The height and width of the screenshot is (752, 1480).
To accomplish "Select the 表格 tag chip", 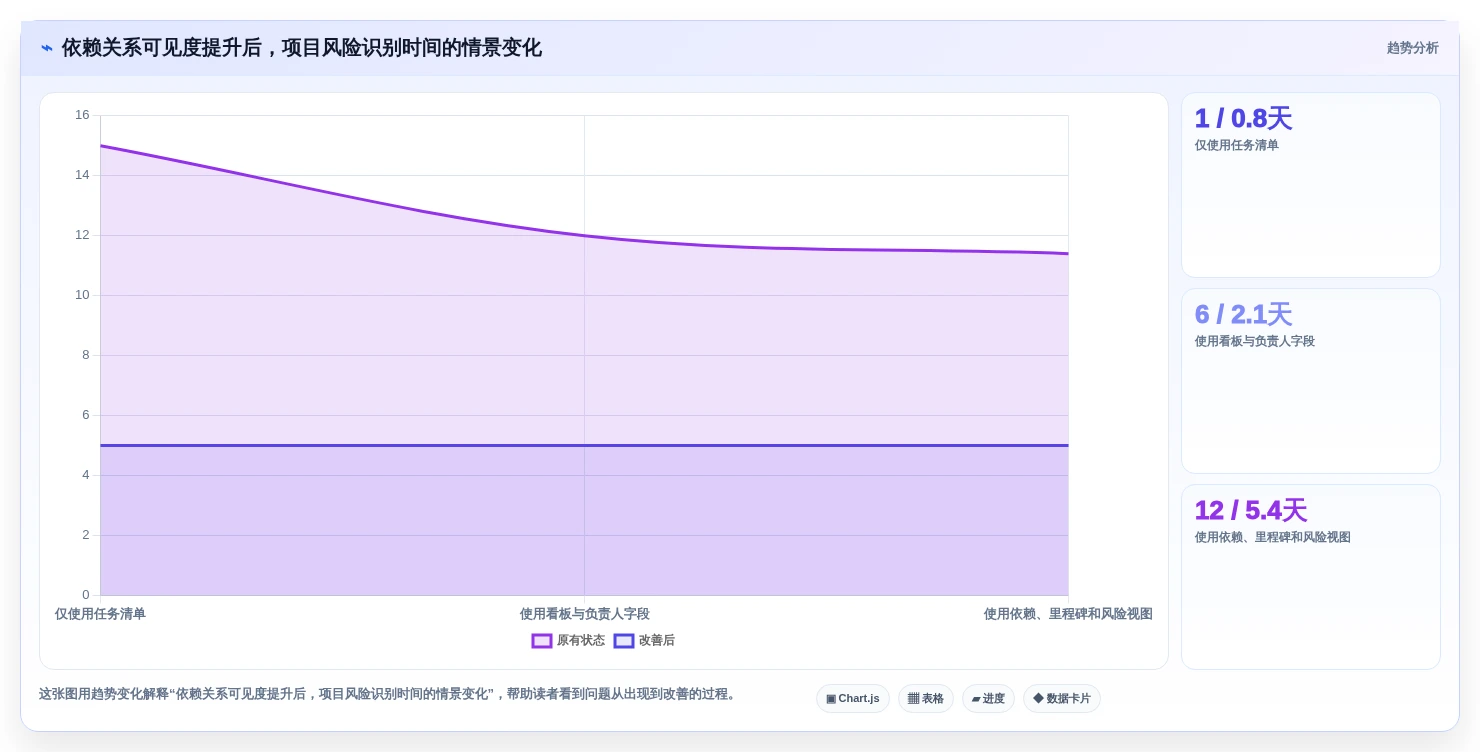I will click(926, 698).
